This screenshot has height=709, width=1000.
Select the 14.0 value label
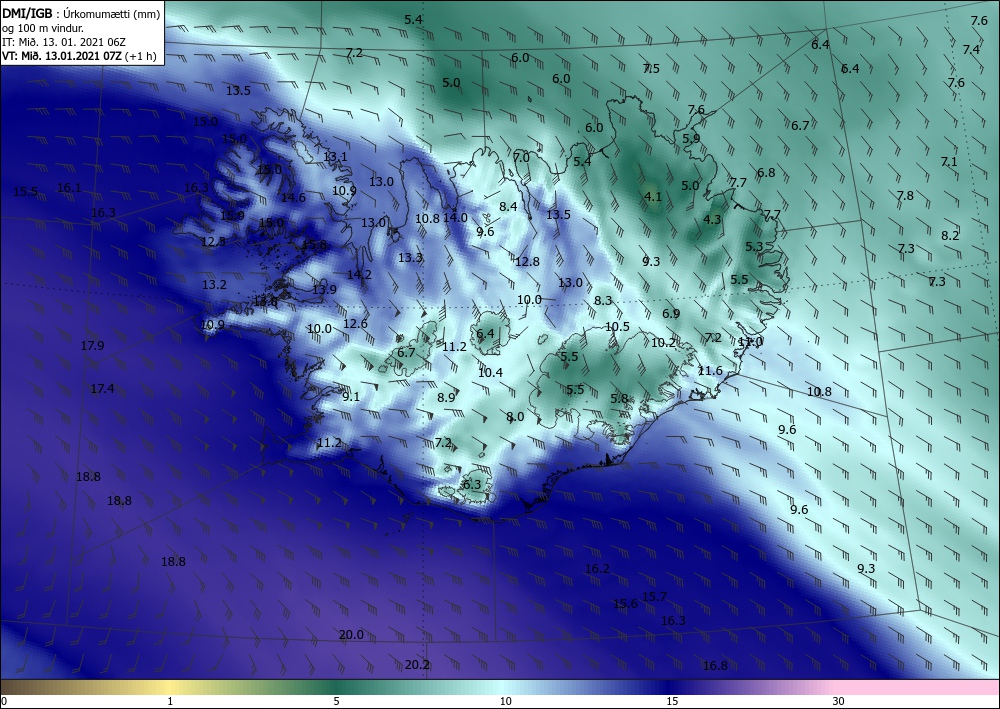(455, 217)
